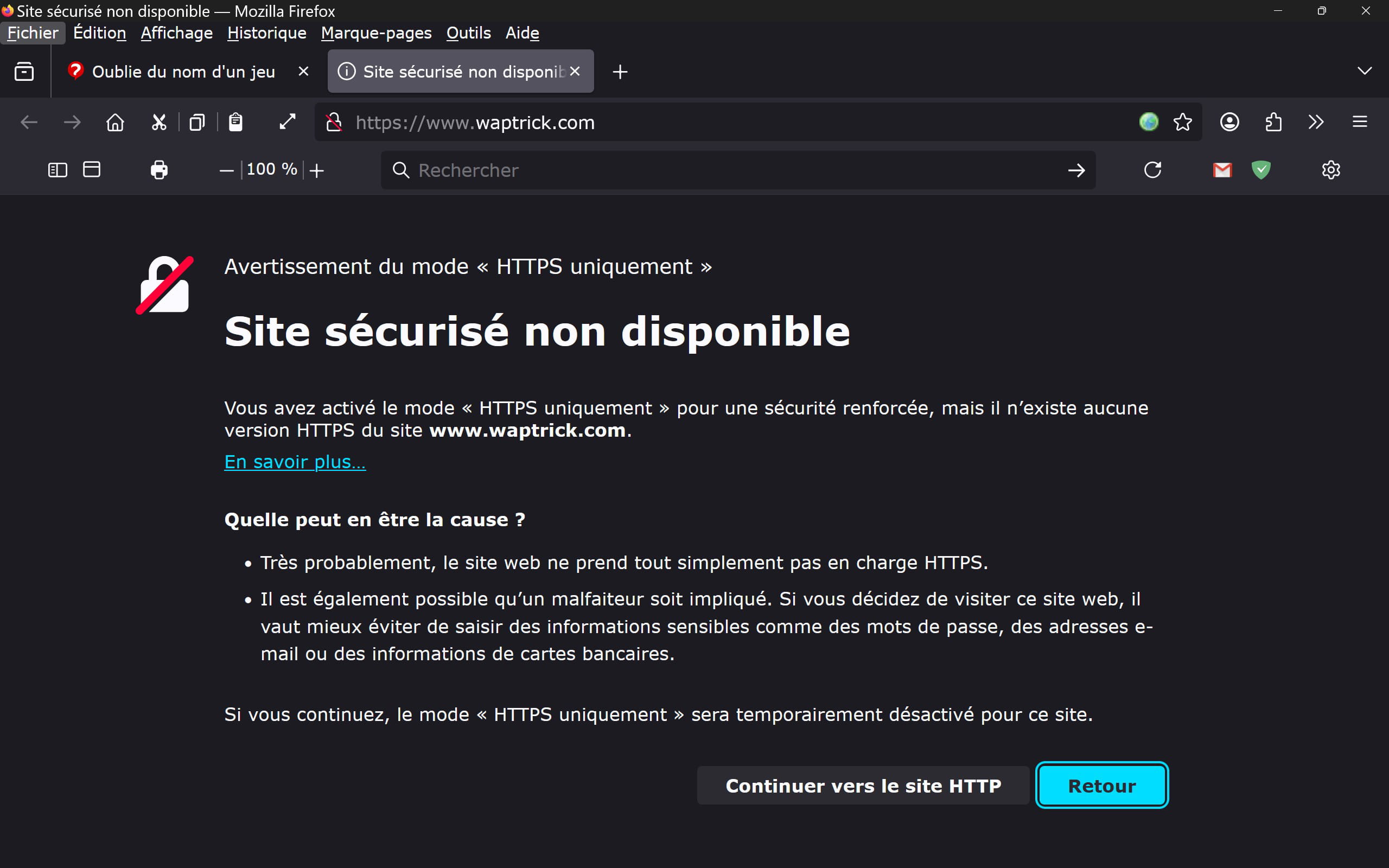Open the Extensions puzzle-piece icon
The height and width of the screenshot is (868, 1389).
[x=1273, y=122]
